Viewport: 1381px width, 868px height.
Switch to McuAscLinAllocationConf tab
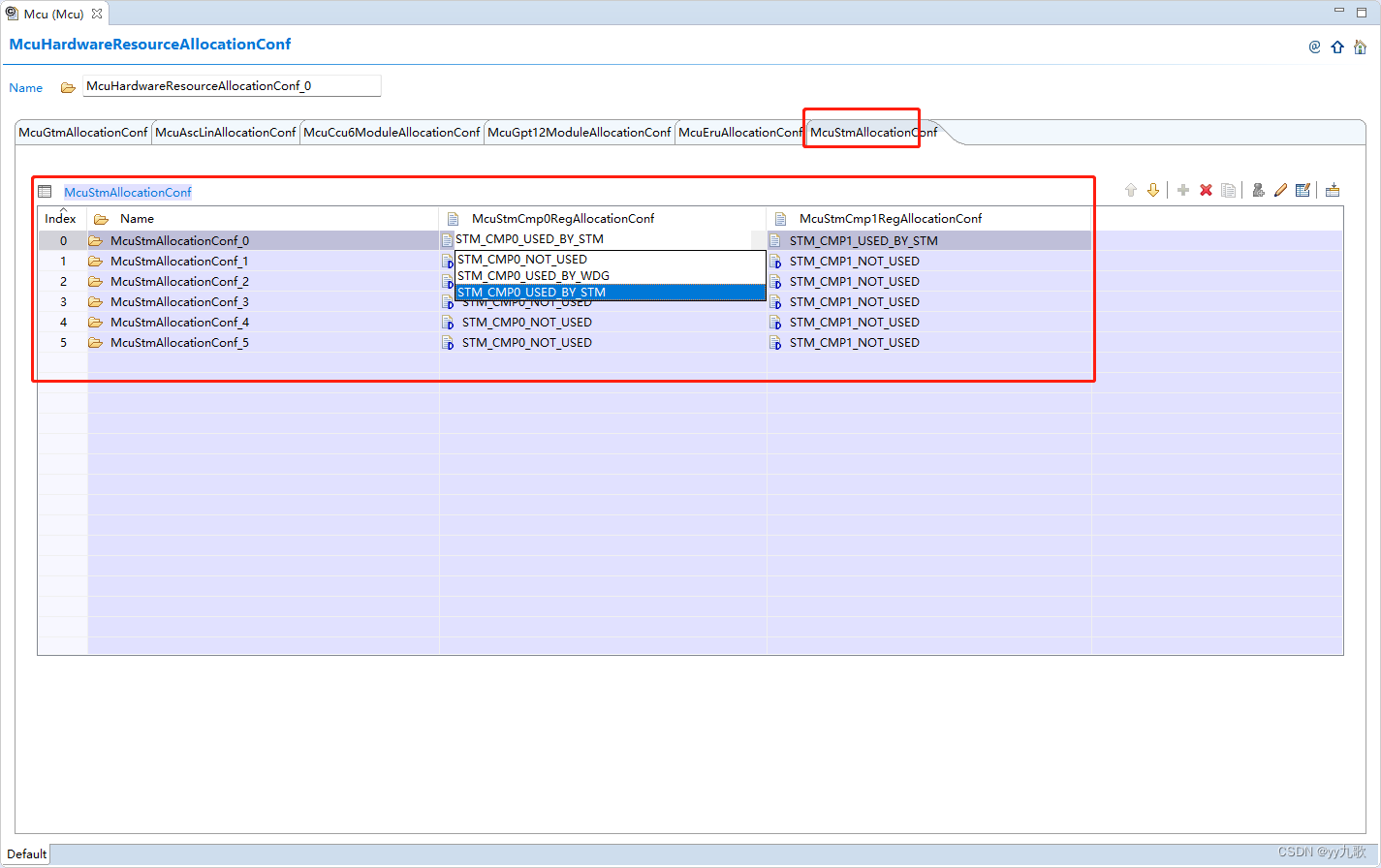(x=226, y=133)
